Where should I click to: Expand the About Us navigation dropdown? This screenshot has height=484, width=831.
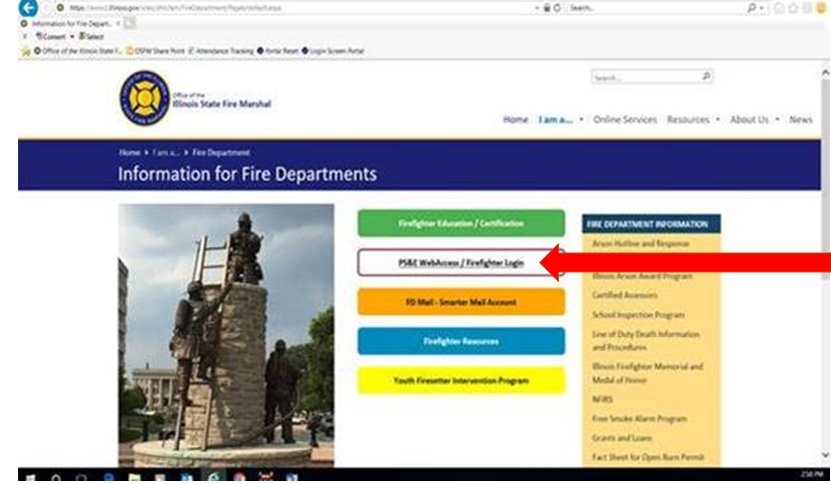pyautogui.click(x=753, y=119)
